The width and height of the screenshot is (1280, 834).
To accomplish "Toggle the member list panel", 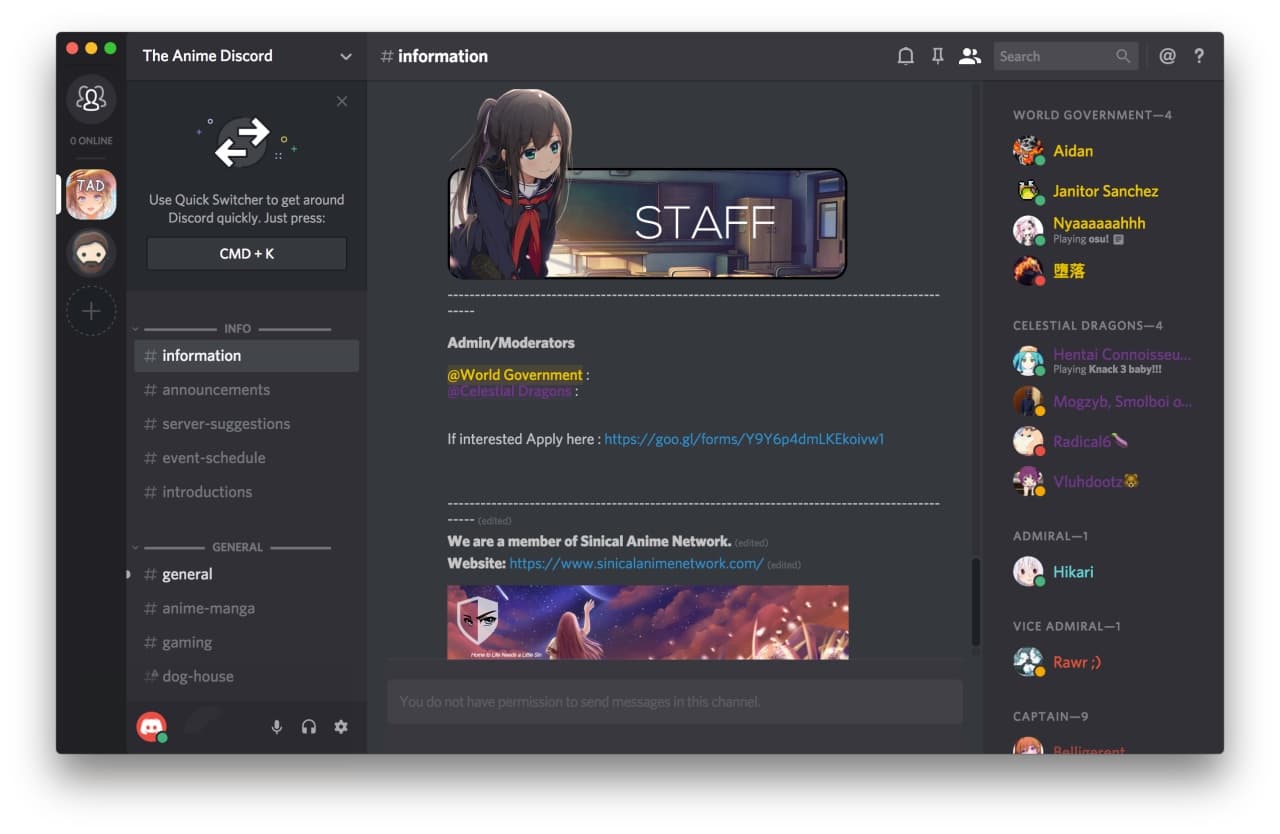I will coord(969,56).
